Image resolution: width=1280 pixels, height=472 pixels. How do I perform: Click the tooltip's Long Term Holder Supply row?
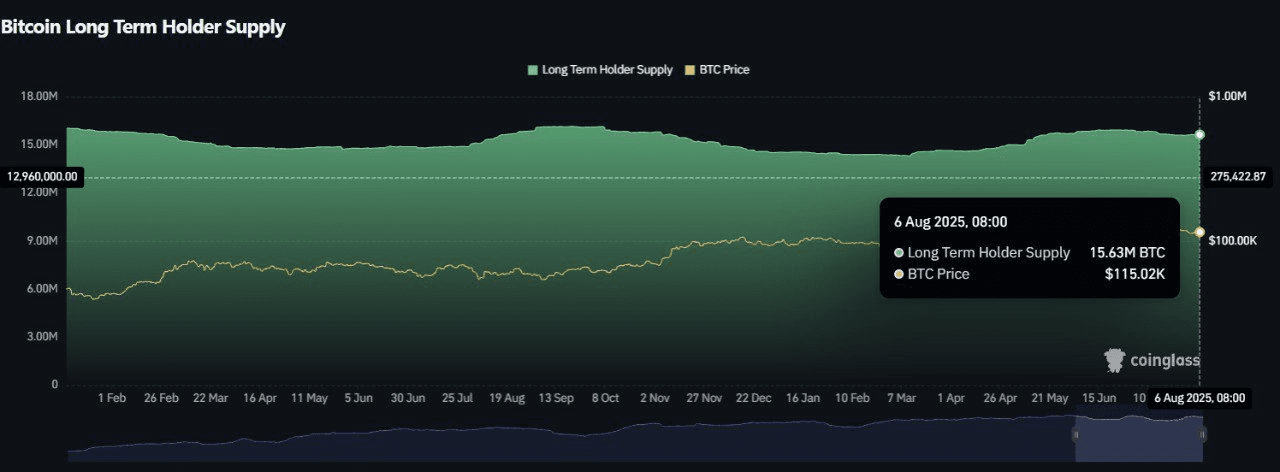coord(1029,253)
